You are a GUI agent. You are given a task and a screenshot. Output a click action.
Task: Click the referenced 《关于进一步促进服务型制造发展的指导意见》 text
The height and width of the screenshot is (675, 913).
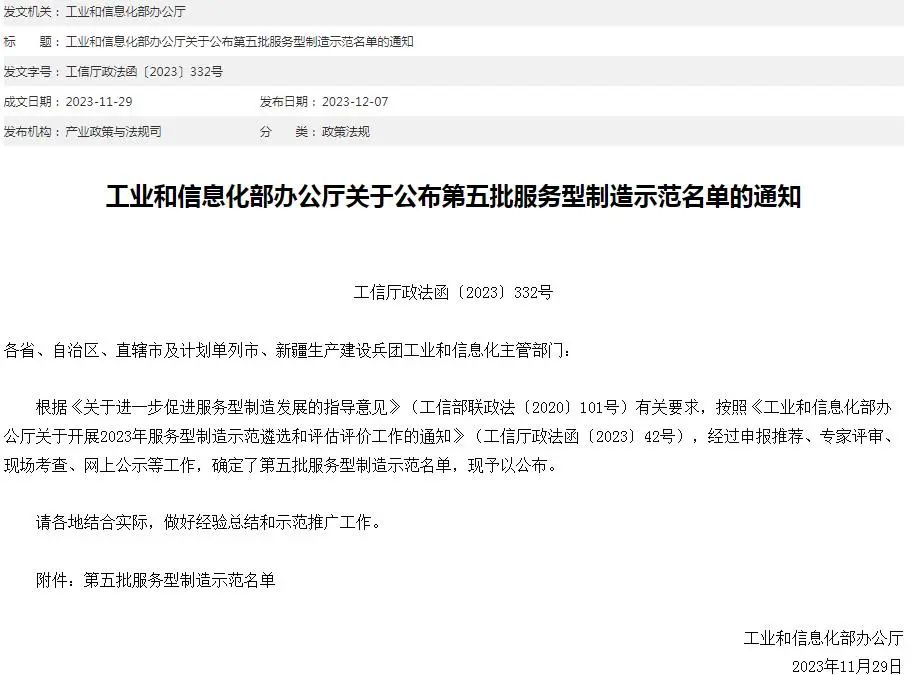(x=236, y=408)
